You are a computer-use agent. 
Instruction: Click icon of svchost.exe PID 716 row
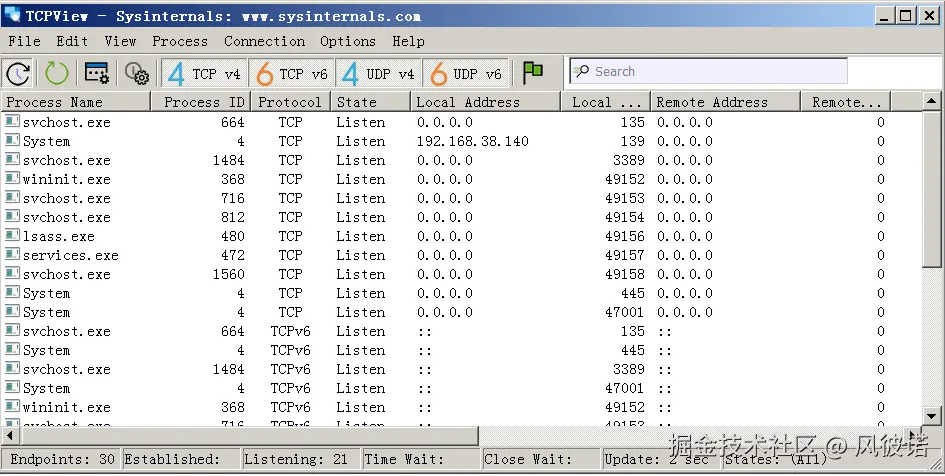tap(12, 198)
